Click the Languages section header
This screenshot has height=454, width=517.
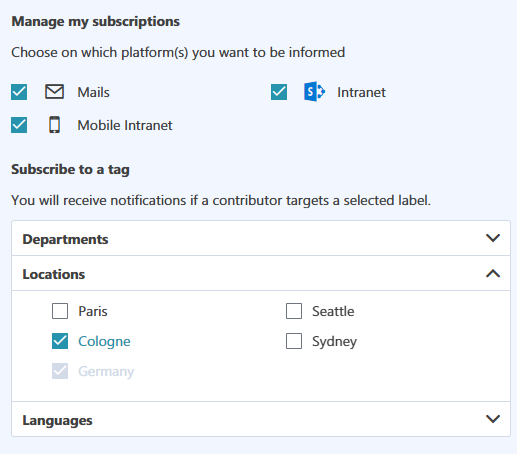point(261,419)
